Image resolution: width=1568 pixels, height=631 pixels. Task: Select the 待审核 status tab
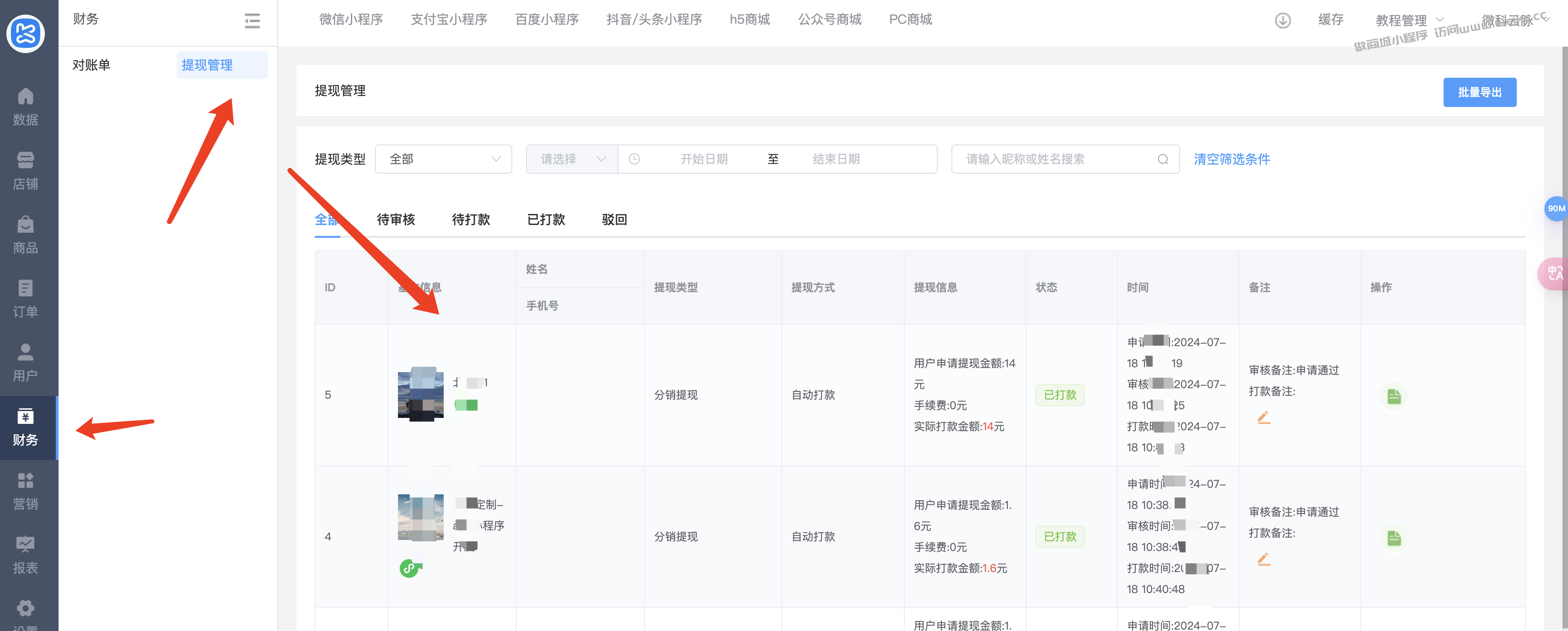[x=396, y=219]
